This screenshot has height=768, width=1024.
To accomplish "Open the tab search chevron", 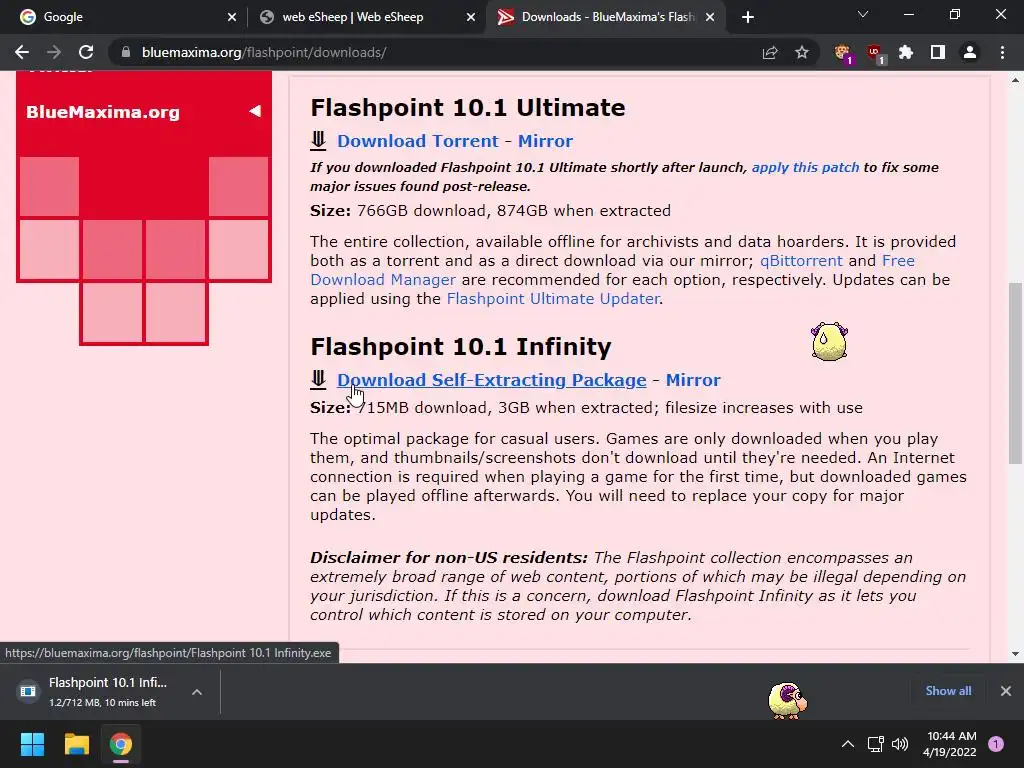I will (x=863, y=14).
